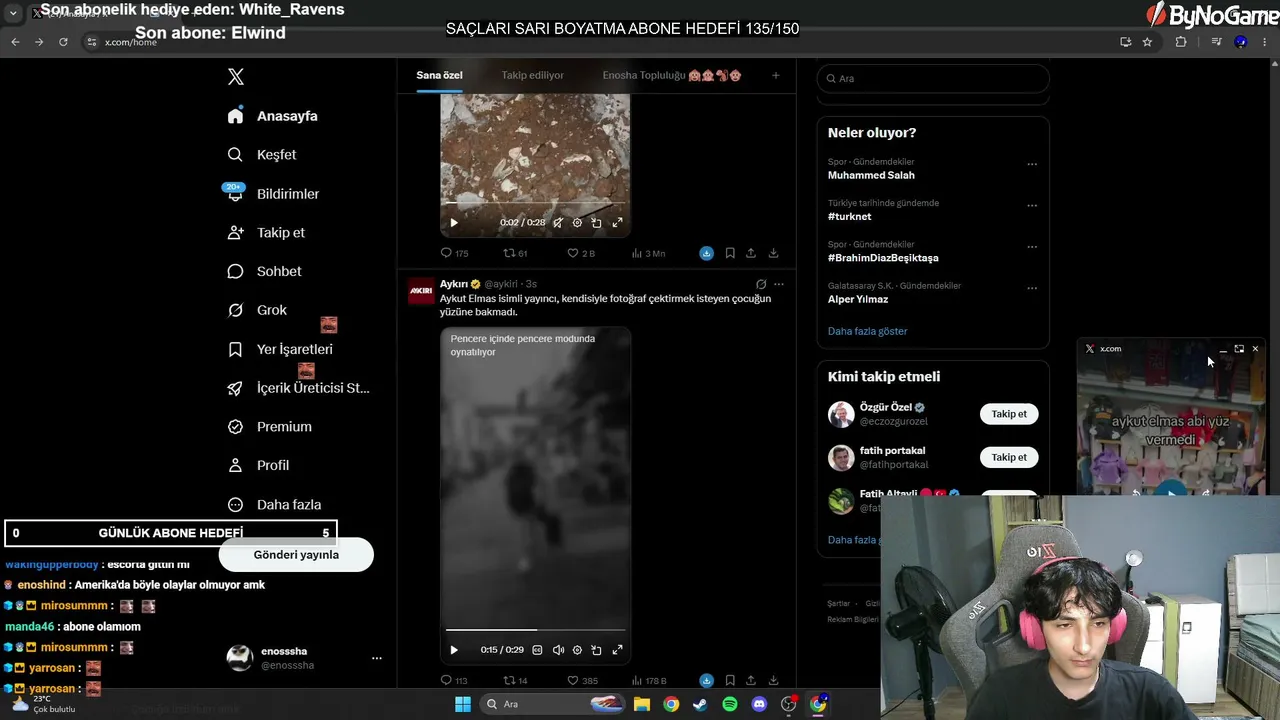Reload the page in Chrome
This screenshot has height=720, width=1280.
coord(63,42)
